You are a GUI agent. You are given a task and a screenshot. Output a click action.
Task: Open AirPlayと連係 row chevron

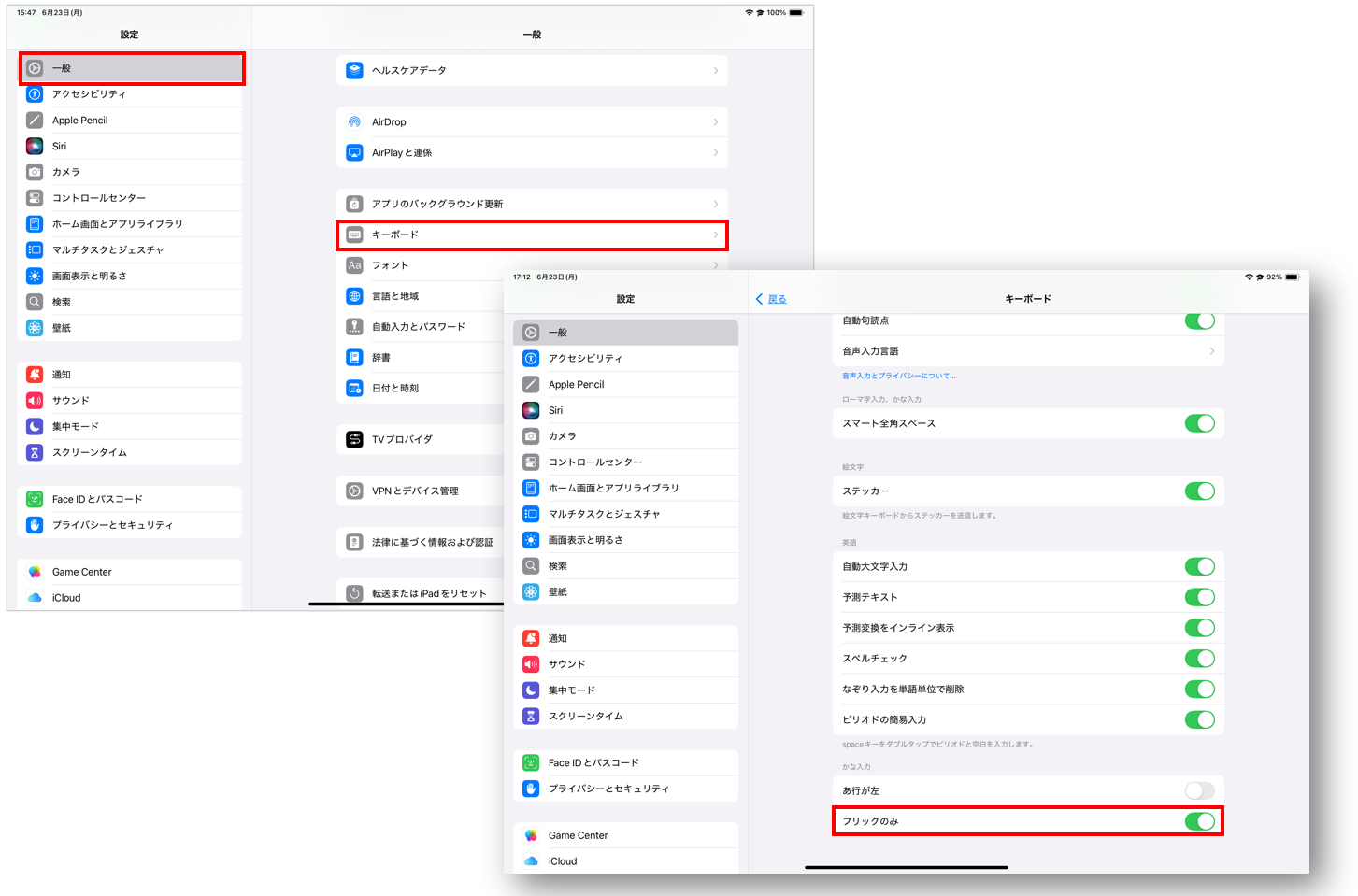pyautogui.click(x=716, y=153)
